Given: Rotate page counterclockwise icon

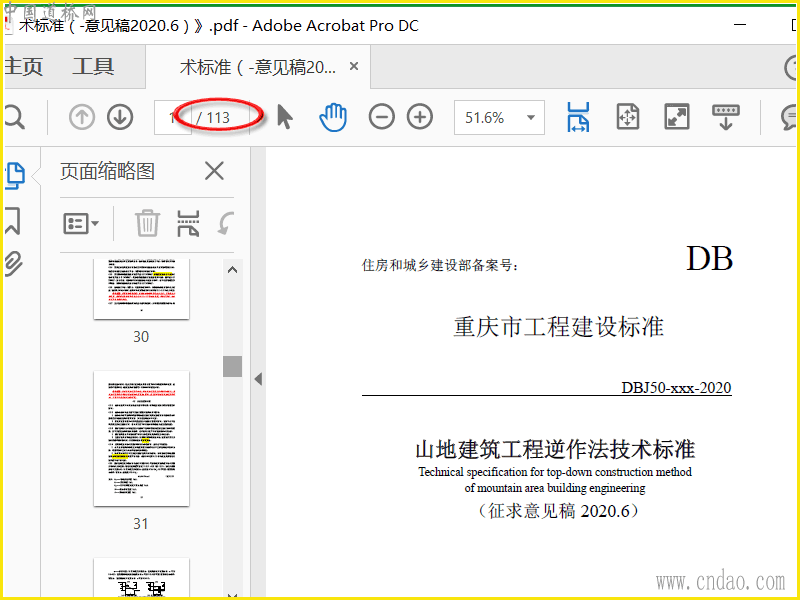Looking at the screenshot, I should click(x=226, y=223).
